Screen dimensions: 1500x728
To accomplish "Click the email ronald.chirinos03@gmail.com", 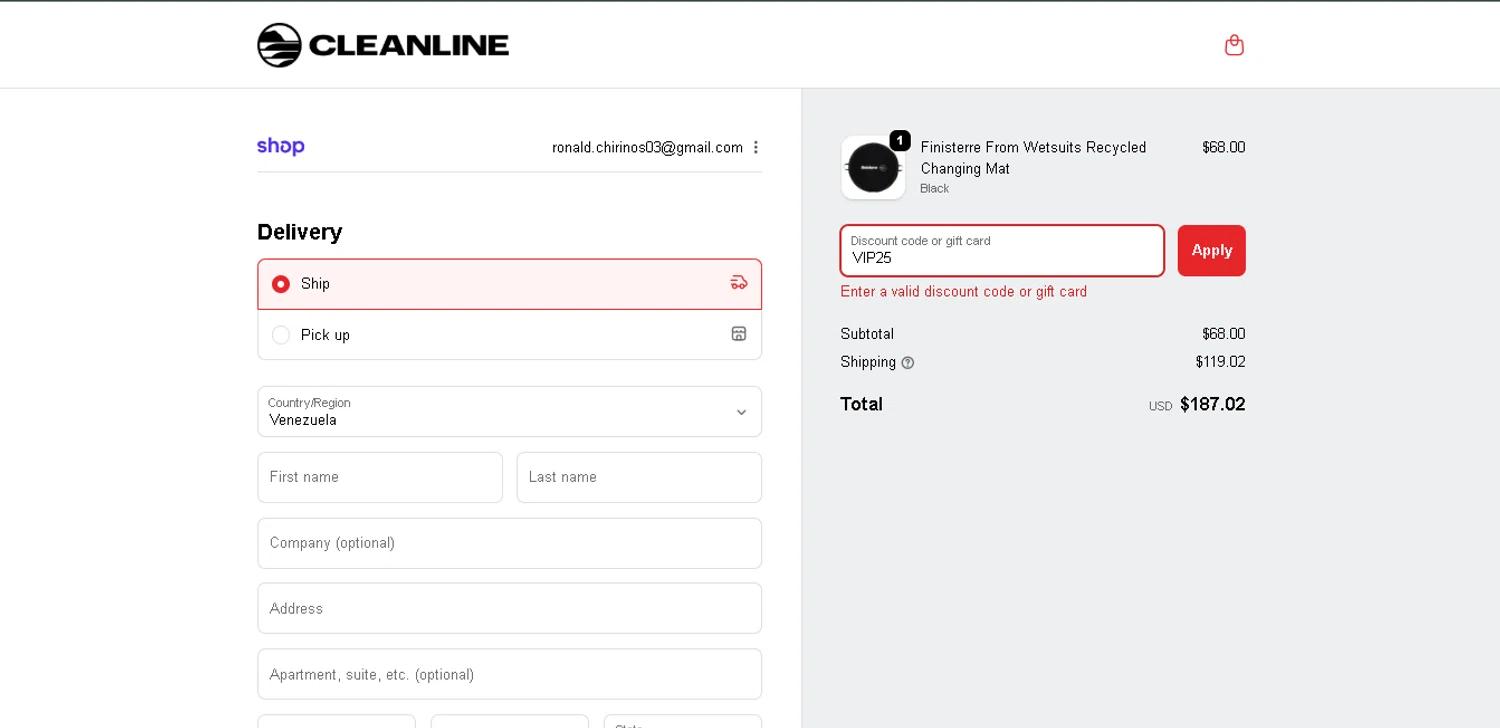I will point(648,147).
